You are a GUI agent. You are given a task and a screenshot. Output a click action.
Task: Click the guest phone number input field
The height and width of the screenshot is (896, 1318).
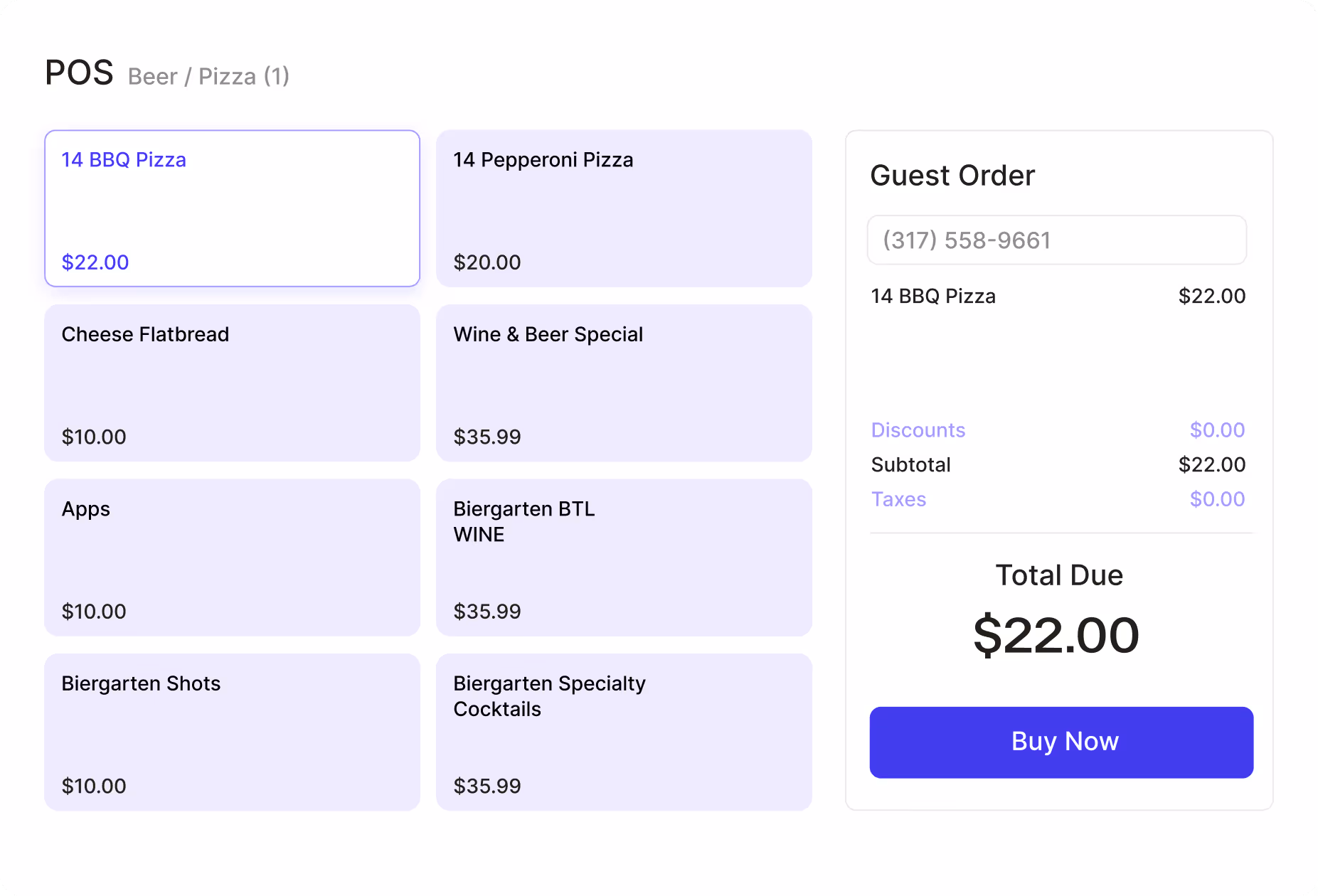coord(1057,240)
